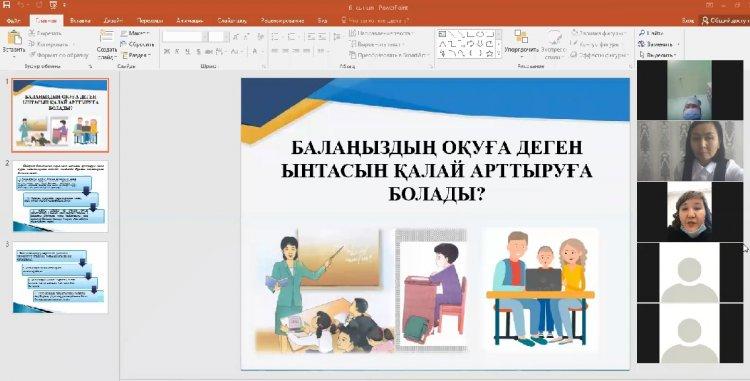Image resolution: width=750 pixels, height=381 pixels.
Task: Click the Save icon in quick access toolbar
Action: tap(6, 4)
